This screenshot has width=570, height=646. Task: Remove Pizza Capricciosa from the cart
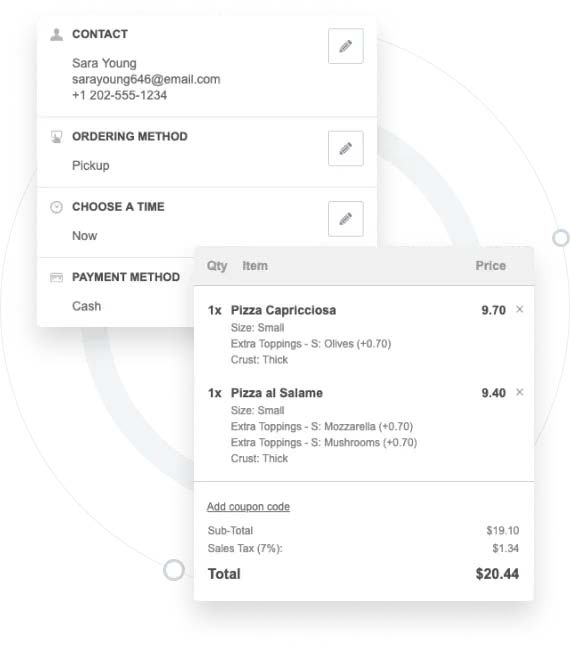pyautogui.click(x=520, y=309)
